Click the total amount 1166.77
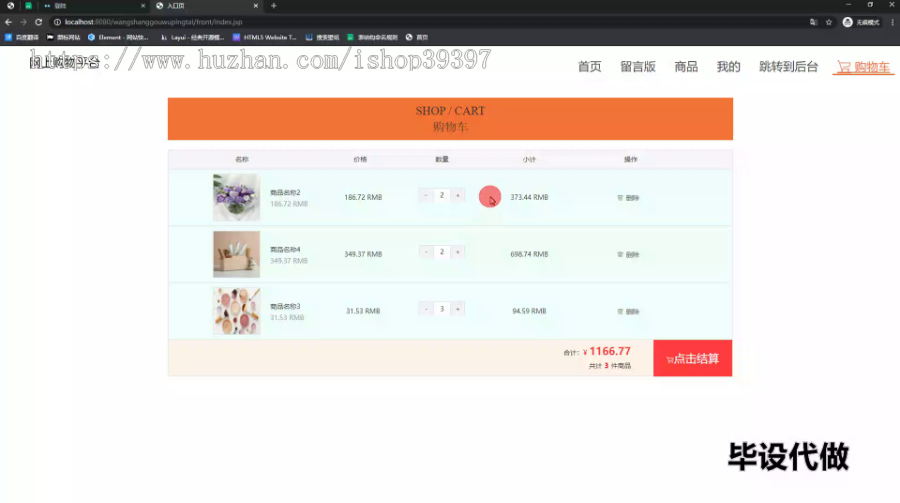The height and width of the screenshot is (503, 900). (610, 351)
